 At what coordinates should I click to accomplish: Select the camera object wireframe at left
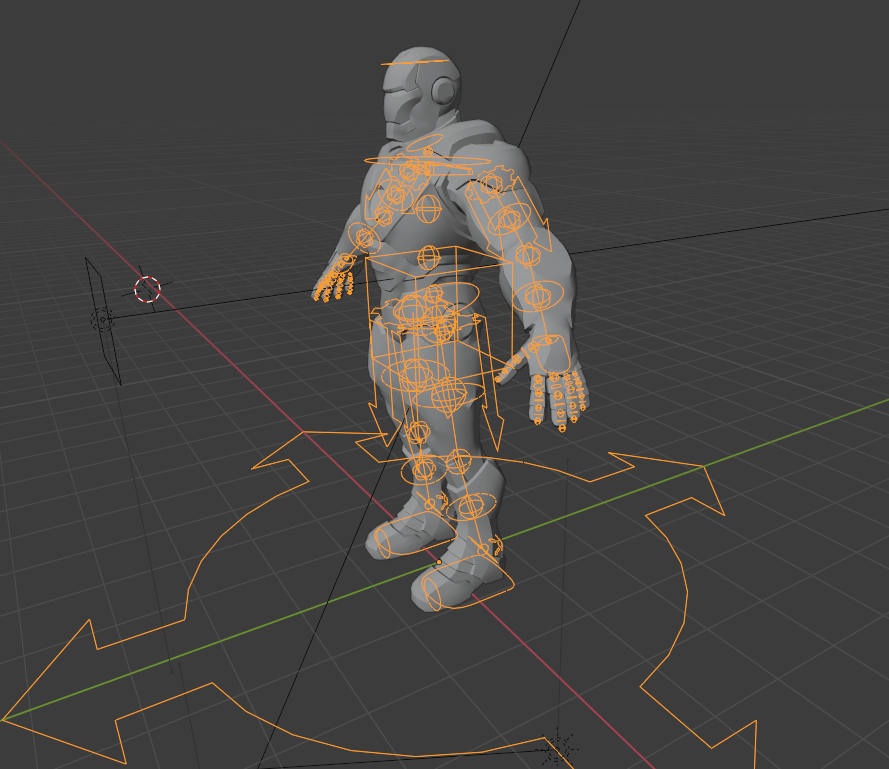pyautogui.click(x=103, y=321)
